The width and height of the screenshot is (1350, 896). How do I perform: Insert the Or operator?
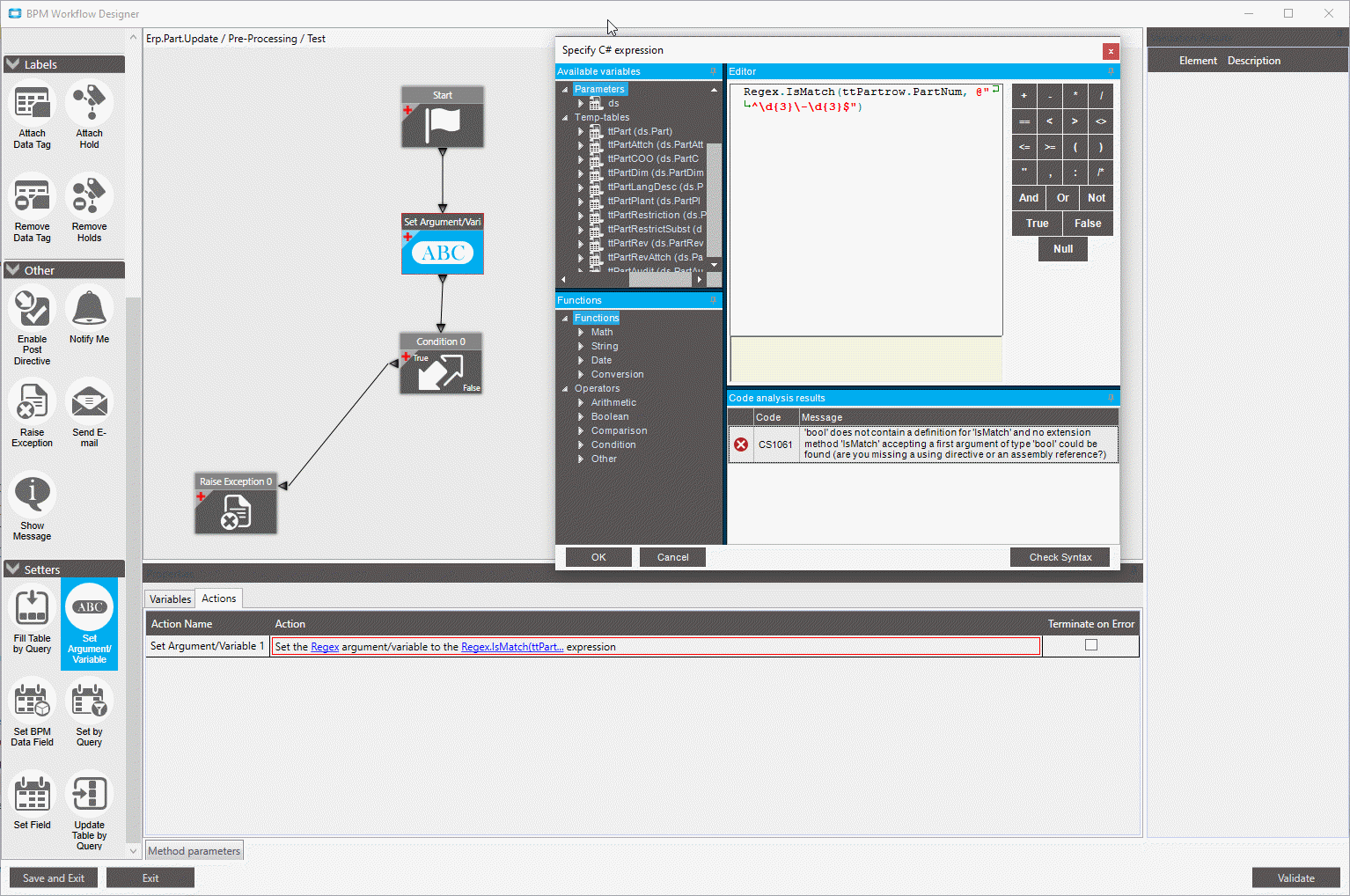1063,198
